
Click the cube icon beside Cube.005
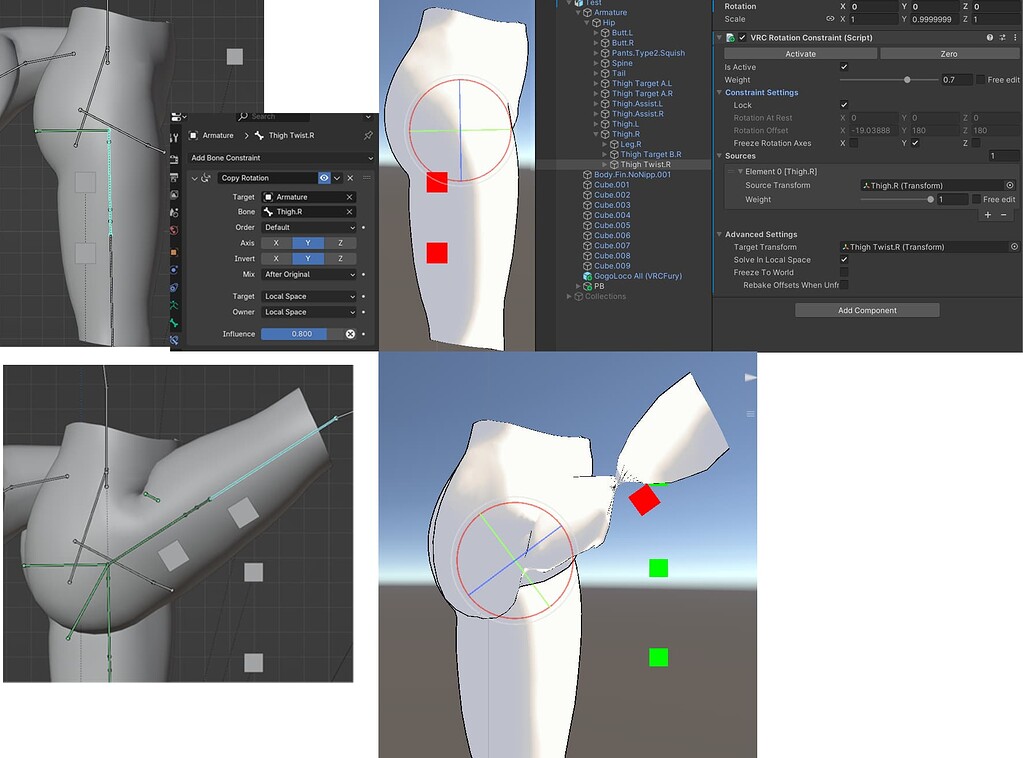pos(587,225)
